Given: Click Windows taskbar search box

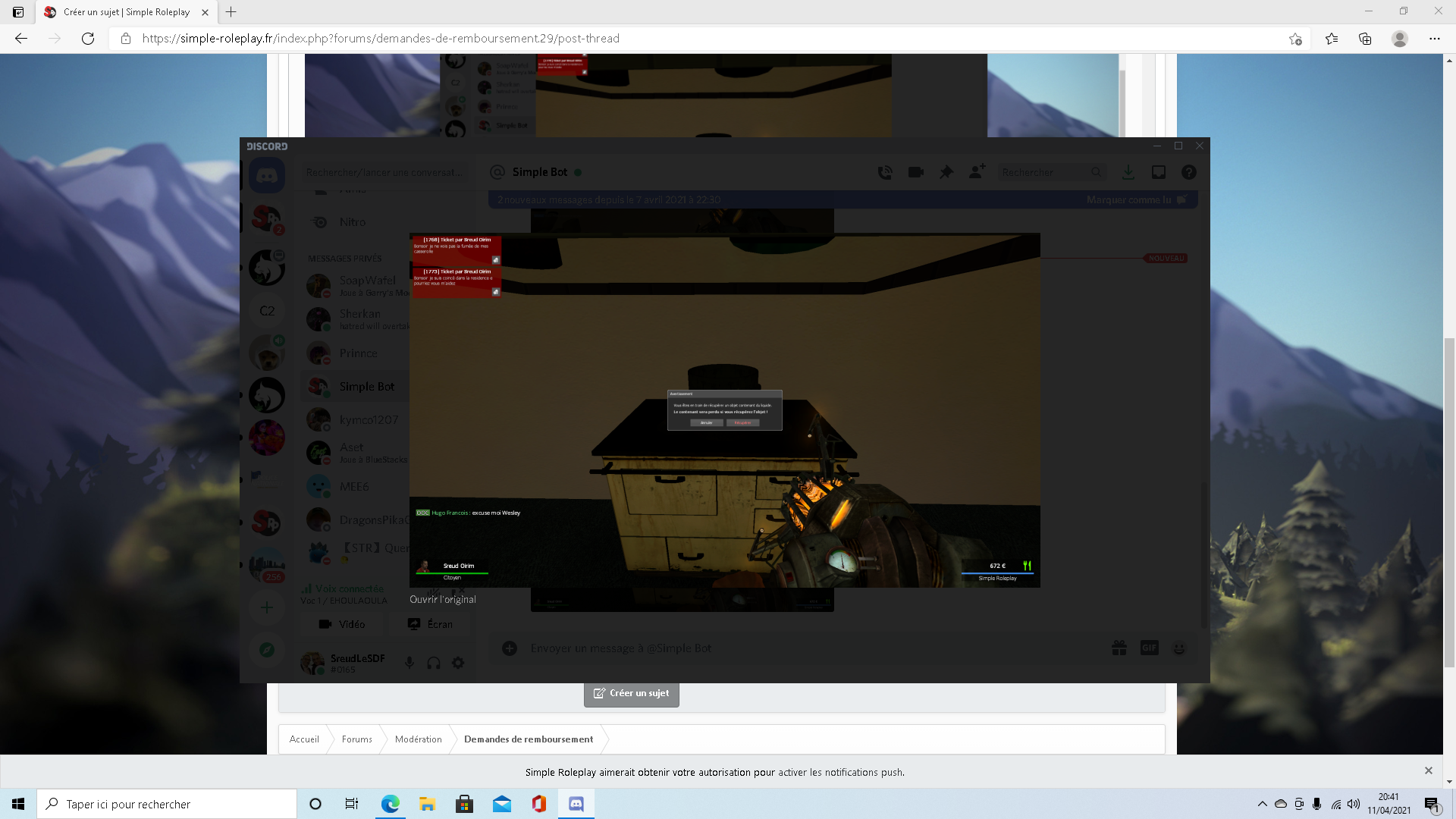Looking at the screenshot, I should pos(167,804).
